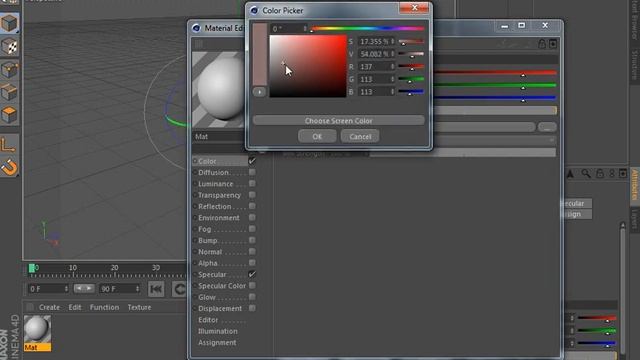Click the lock icon in Attributes panel
Screen dimensions: 640x360
[599, 174]
